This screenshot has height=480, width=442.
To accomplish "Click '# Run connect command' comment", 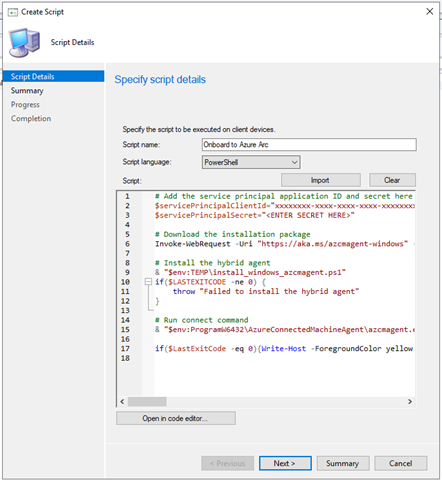I will [202, 320].
